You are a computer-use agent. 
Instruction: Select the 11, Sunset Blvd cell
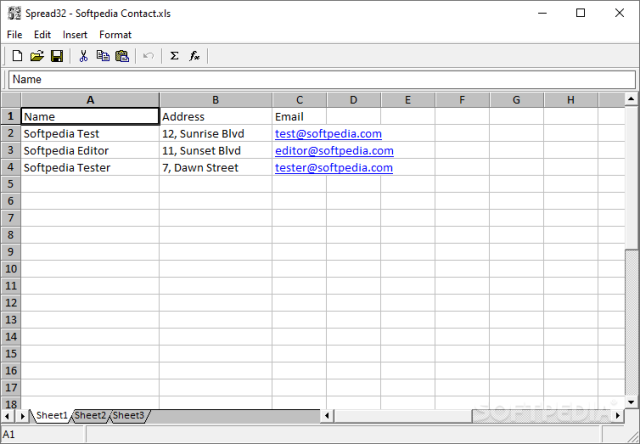(x=216, y=151)
